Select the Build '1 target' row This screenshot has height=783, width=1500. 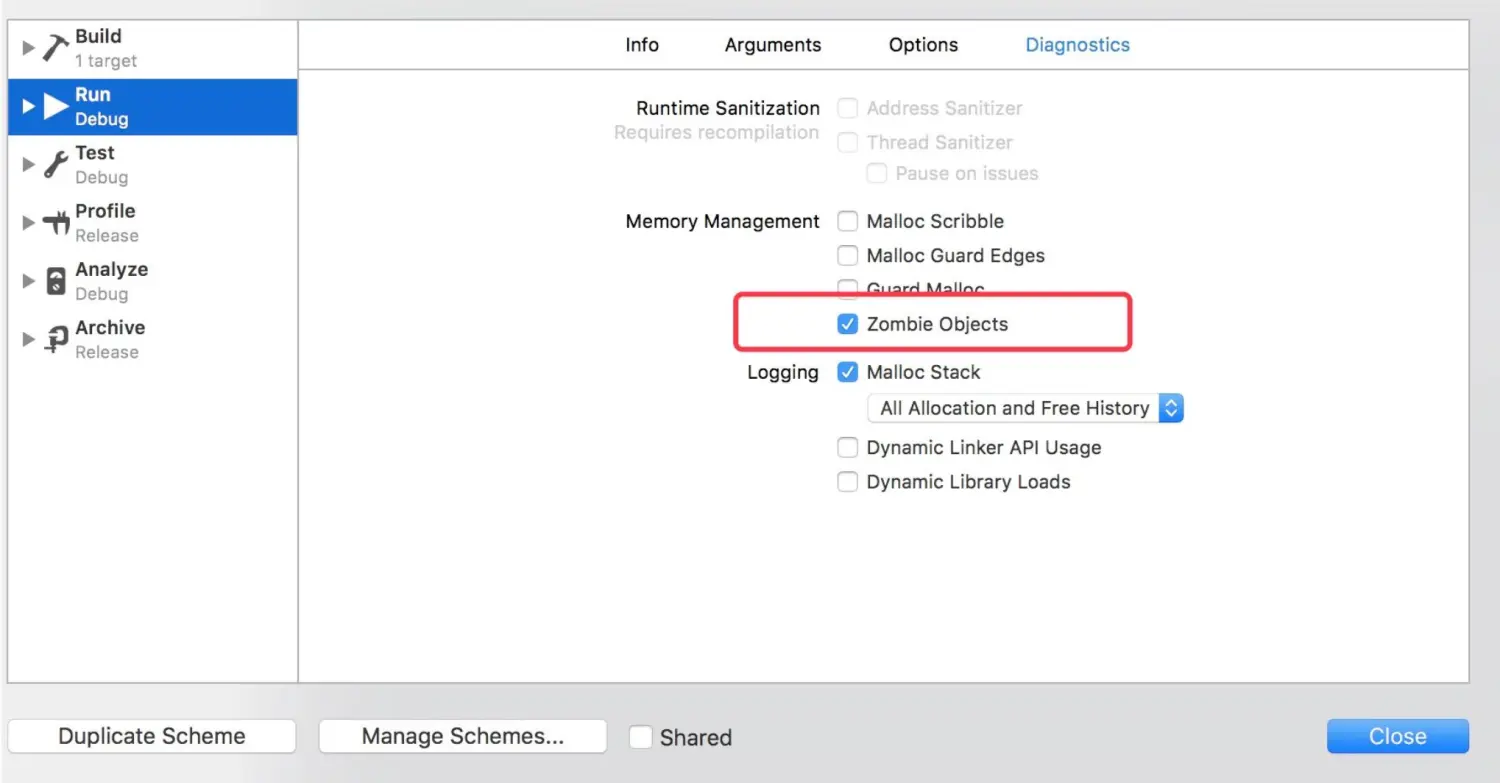[153, 48]
